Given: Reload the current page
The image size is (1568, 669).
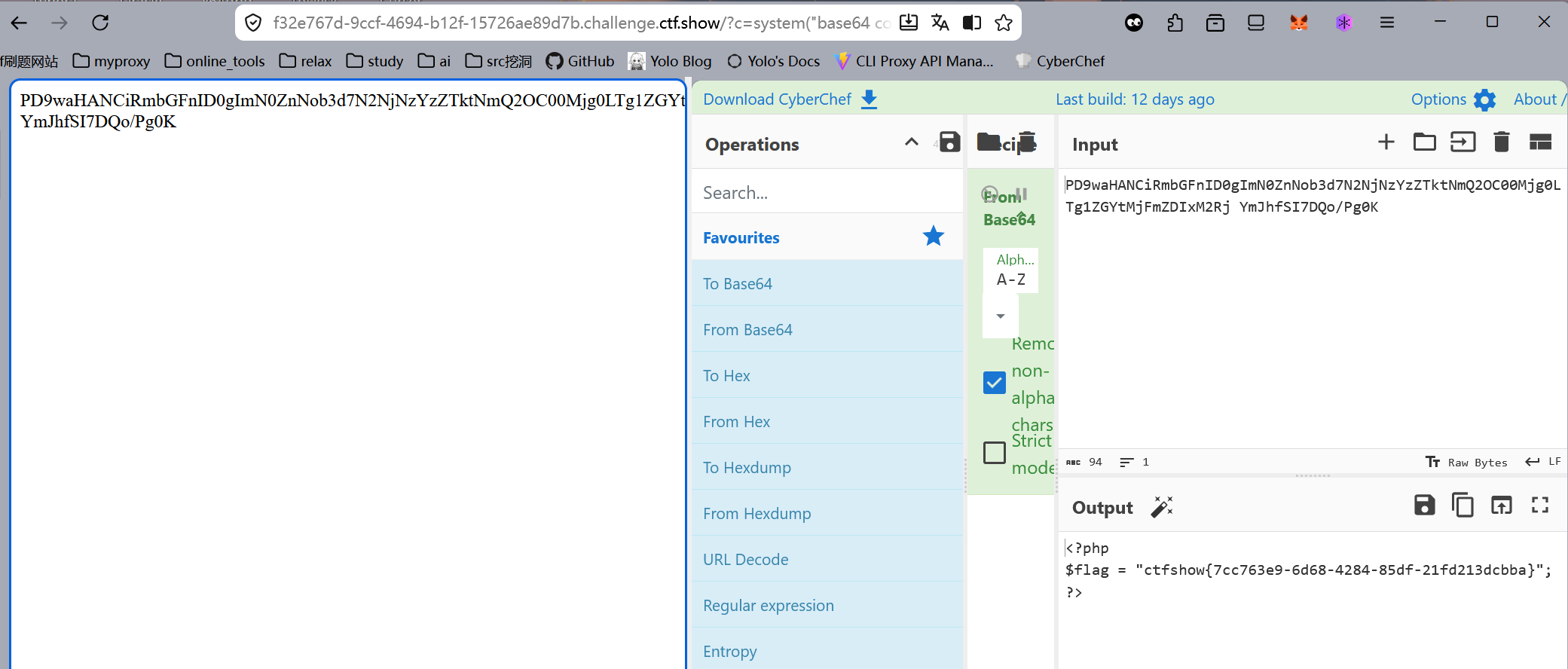Looking at the screenshot, I should [x=100, y=23].
